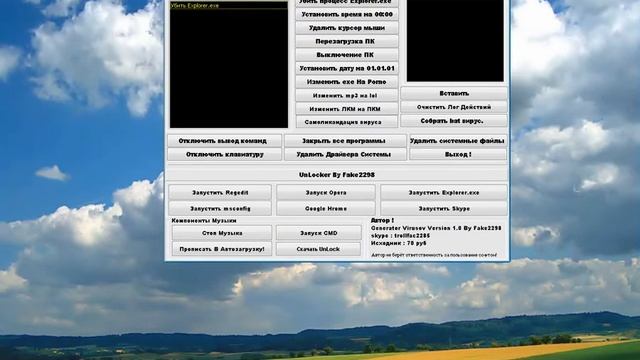
Task: Click the 'Изменить mp3 на lol' button
Action: pyautogui.click(x=347, y=96)
